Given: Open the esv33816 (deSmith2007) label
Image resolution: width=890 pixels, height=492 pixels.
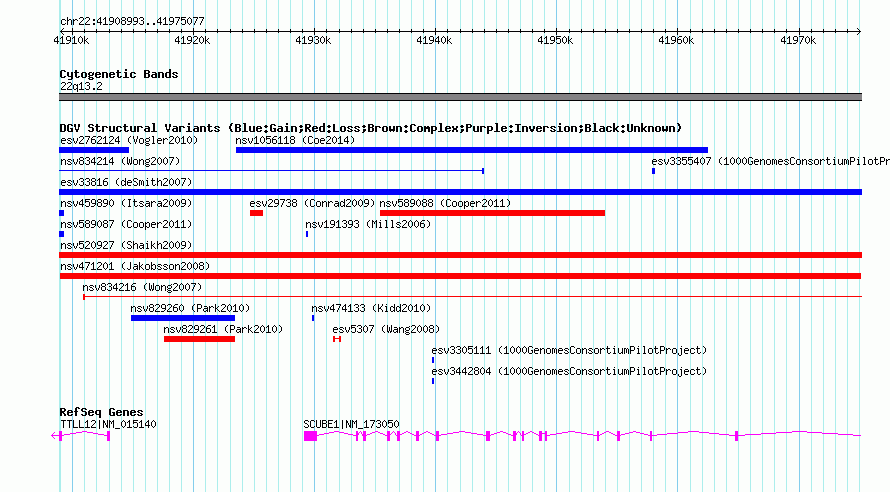Looking at the screenshot, I should click(x=126, y=182).
